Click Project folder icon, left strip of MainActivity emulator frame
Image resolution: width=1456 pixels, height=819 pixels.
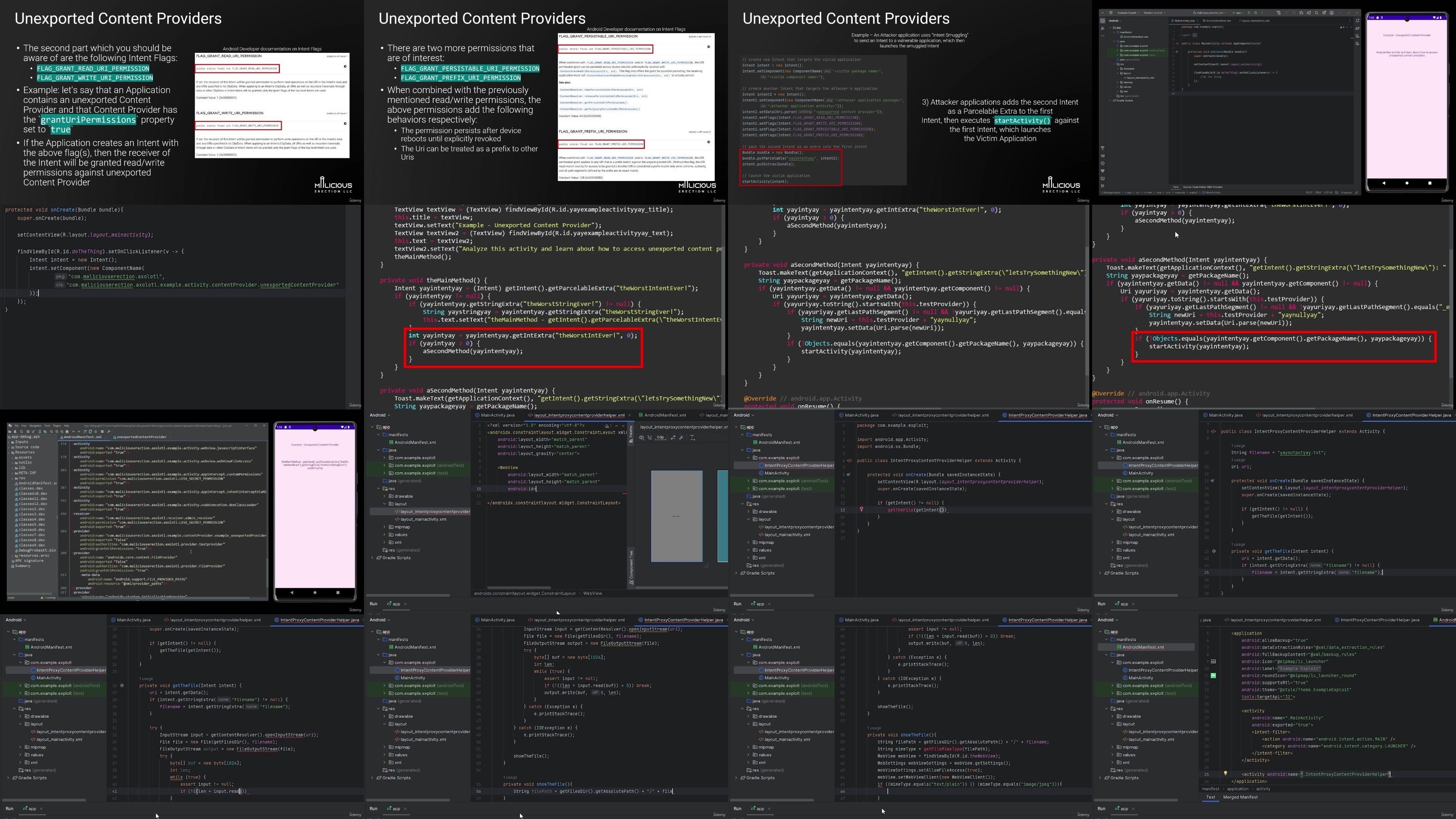(x=1103, y=21)
